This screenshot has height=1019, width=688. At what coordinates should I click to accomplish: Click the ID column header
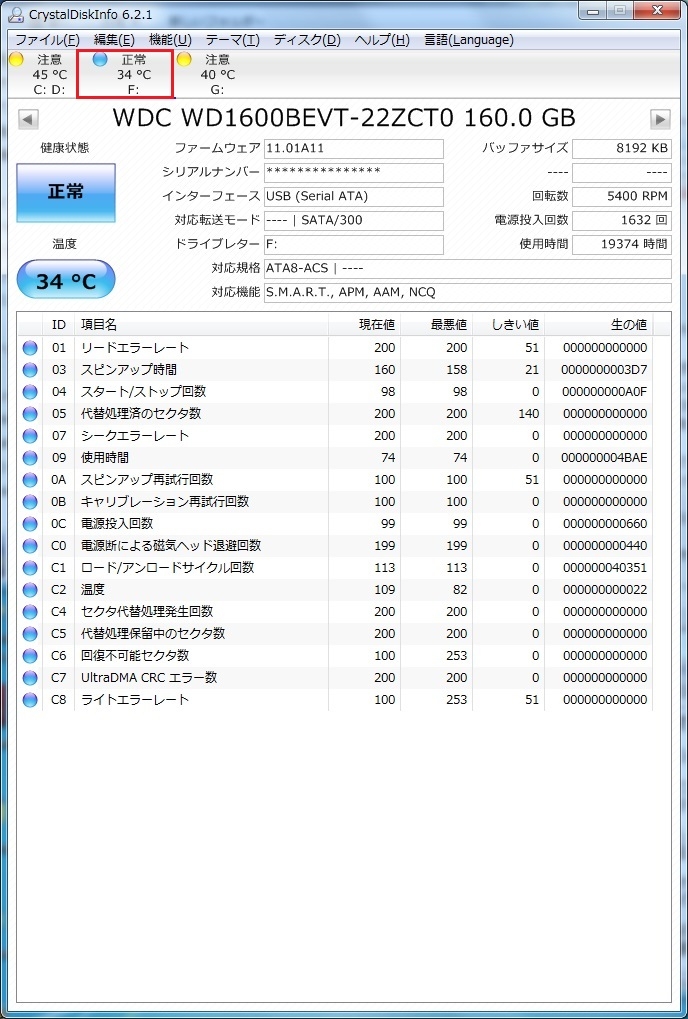[x=58, y=325]
